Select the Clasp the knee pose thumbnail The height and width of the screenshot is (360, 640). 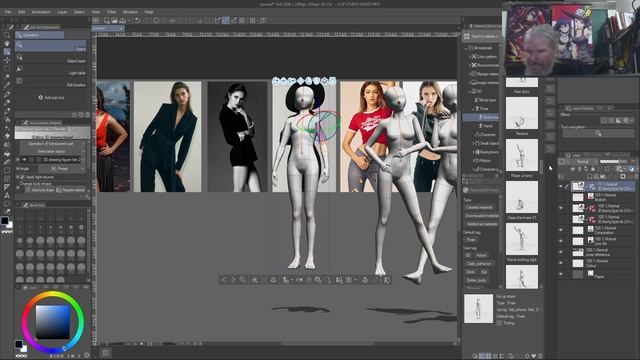[522, 197]
